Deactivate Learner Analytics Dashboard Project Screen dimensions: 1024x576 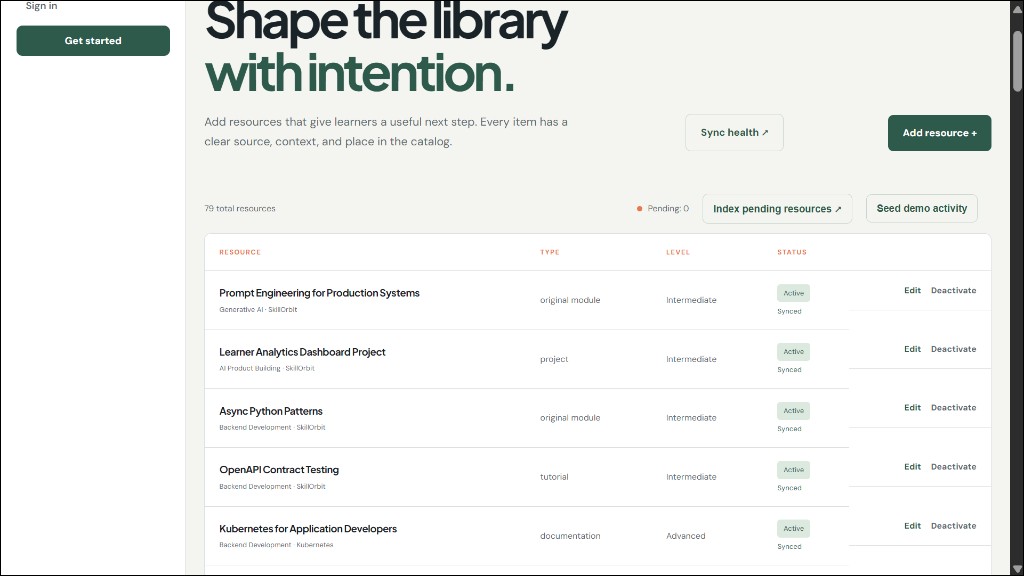click(953, 349)
